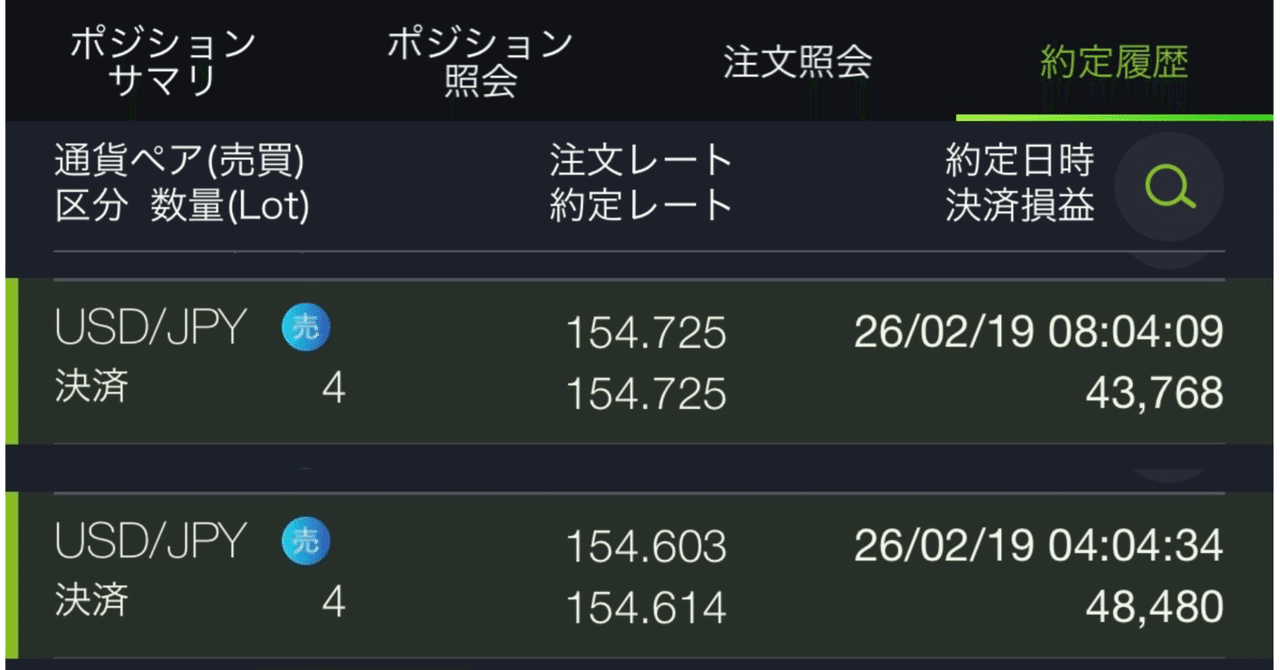This screenshot has width=1280, height=670.
Task: Click the 決済 label in the 08:04:09 trade
Action: pyautogui.click(x=91, y=387)
